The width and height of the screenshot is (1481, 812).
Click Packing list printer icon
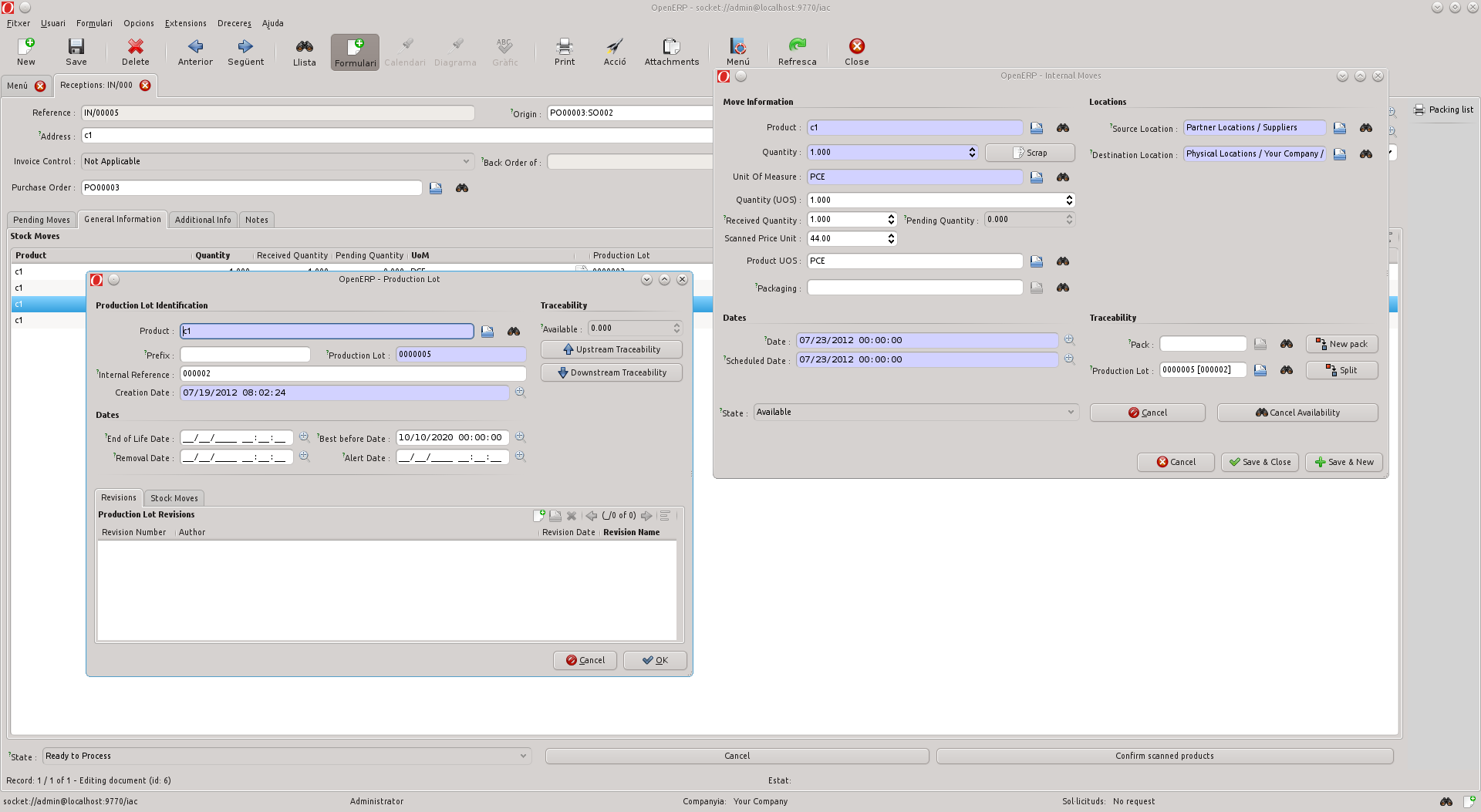pos(1419,110)
